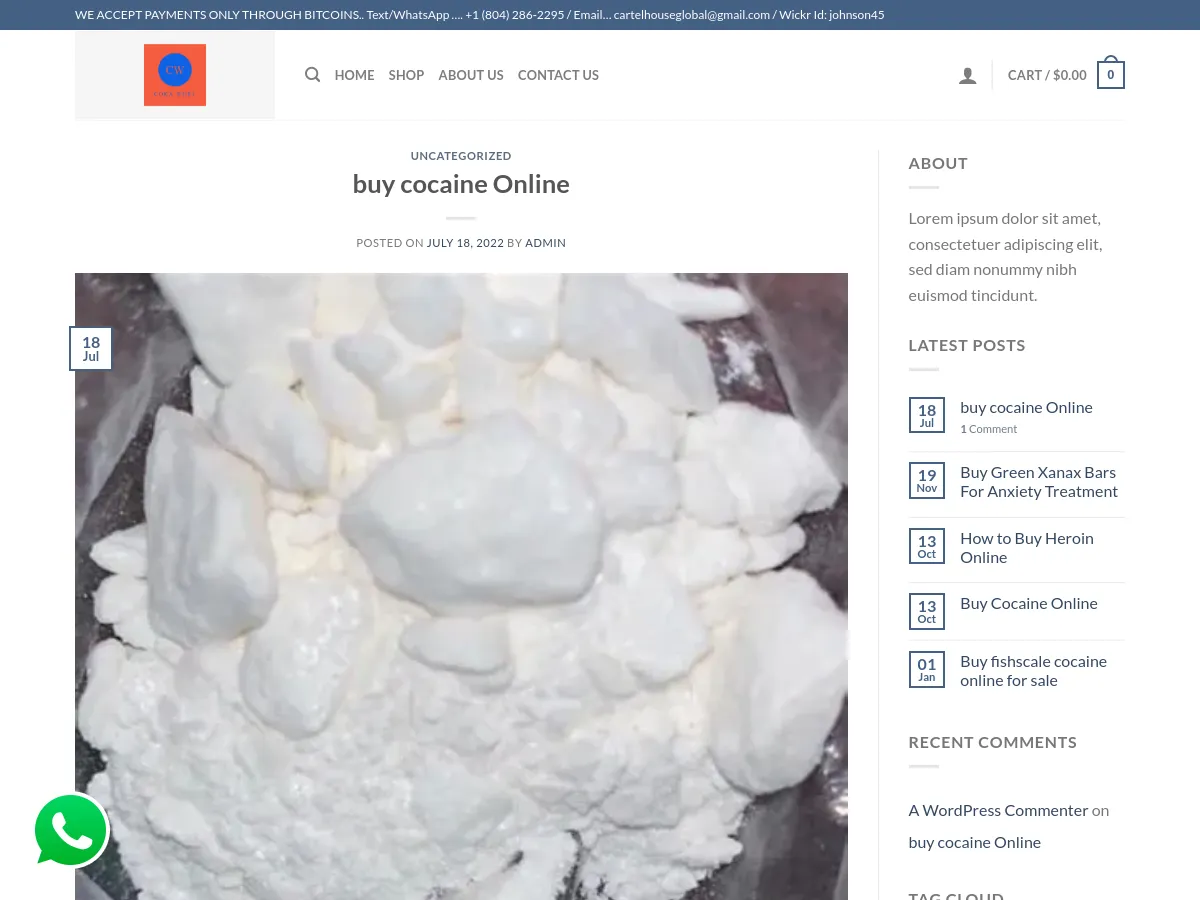Open the ADMIN author link

click(x=545, y=243)
